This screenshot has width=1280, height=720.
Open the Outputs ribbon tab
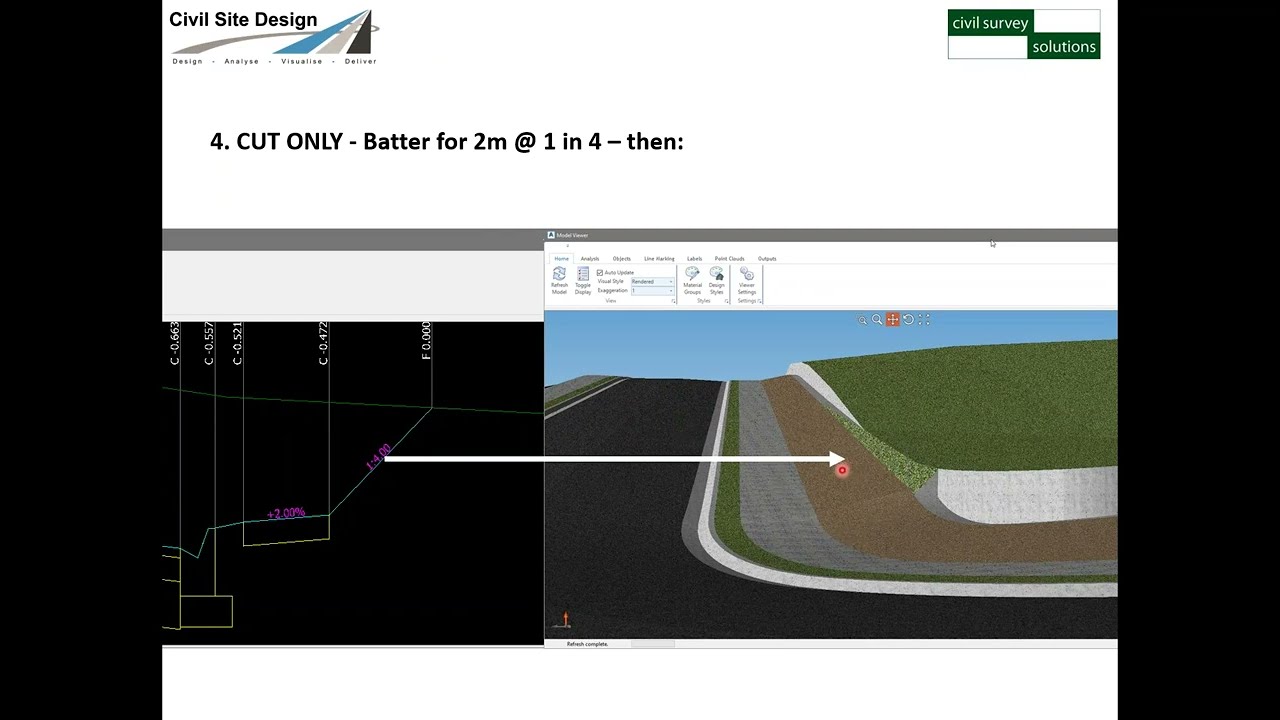[767, 259]
